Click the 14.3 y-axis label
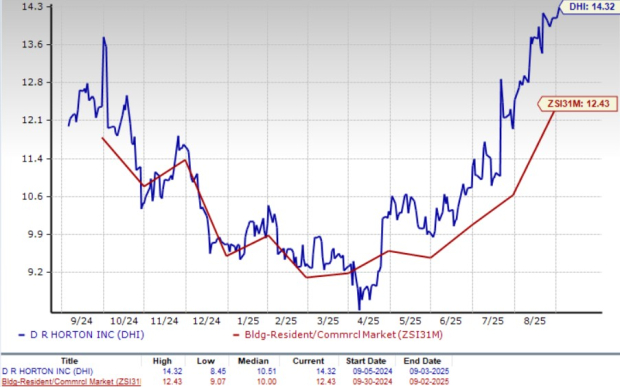The image size is (620, 387). click(31, 7)
